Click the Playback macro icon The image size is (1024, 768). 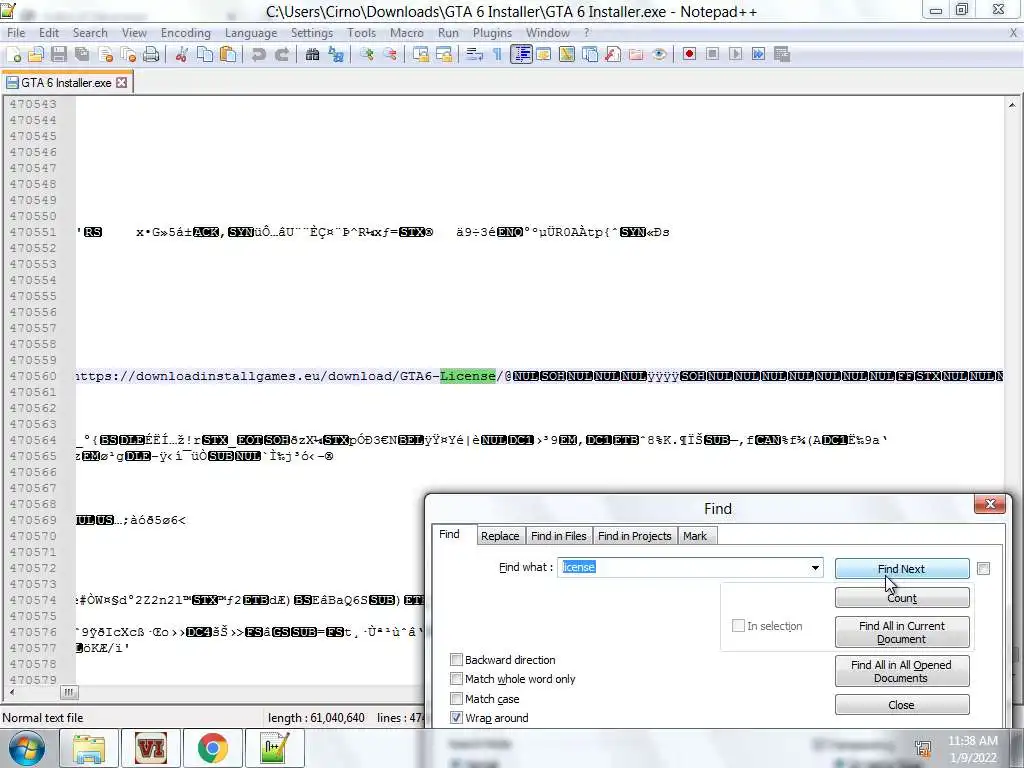(735, 55)
